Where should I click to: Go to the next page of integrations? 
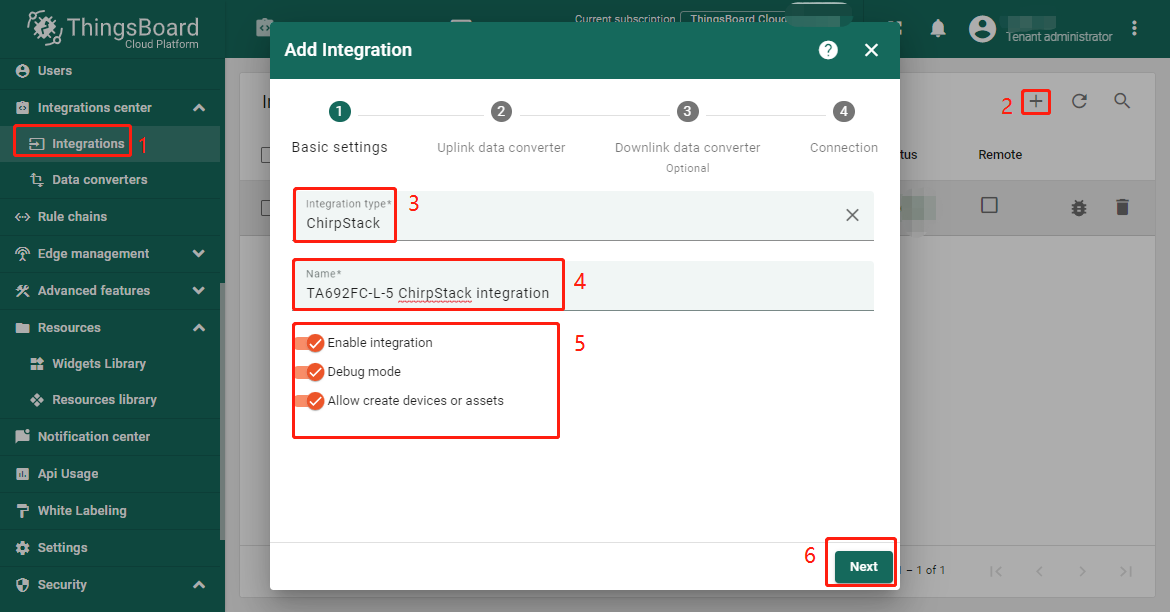point(1083,571)
